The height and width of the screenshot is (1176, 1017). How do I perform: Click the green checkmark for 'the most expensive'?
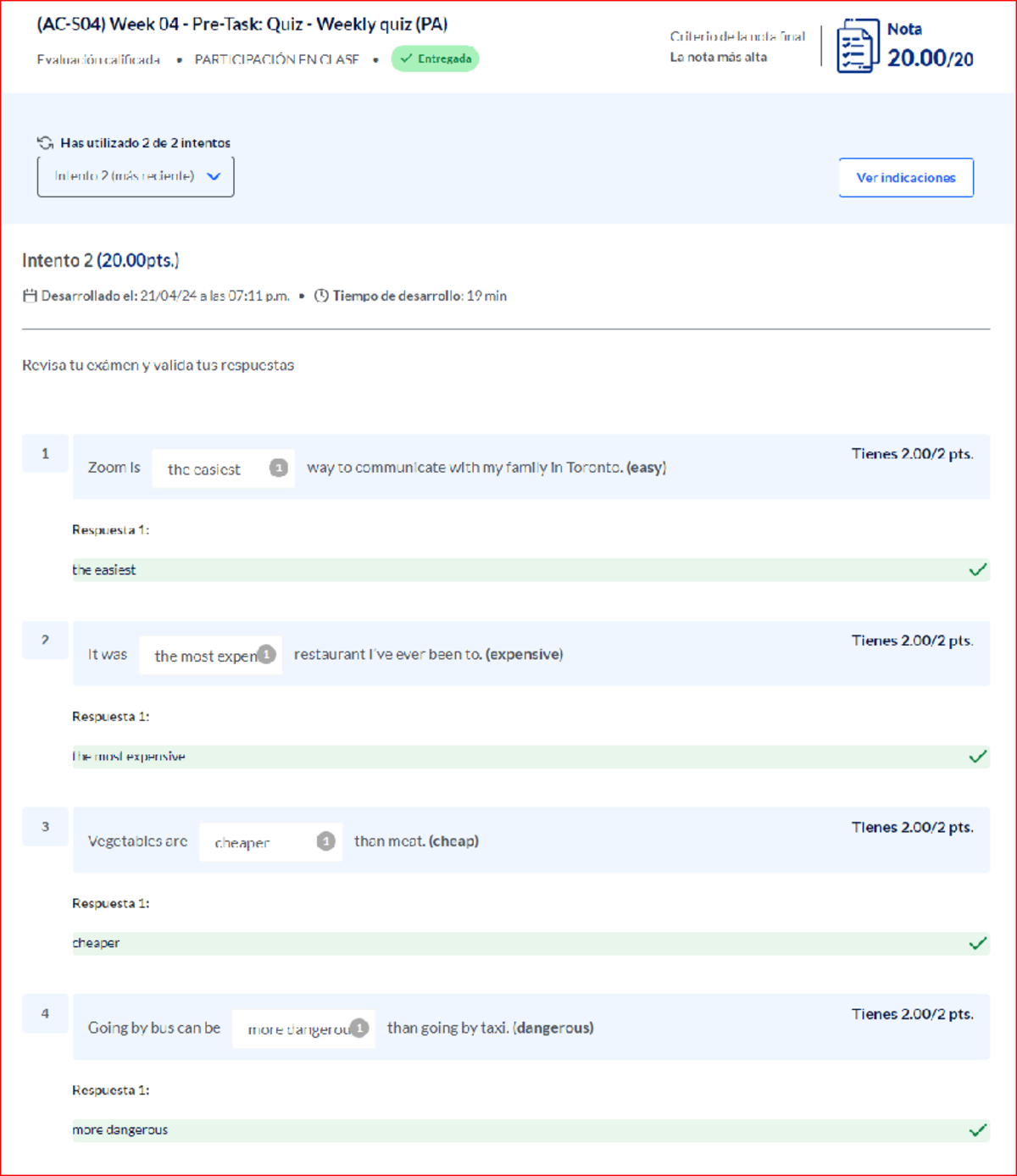tap(978, 756)
